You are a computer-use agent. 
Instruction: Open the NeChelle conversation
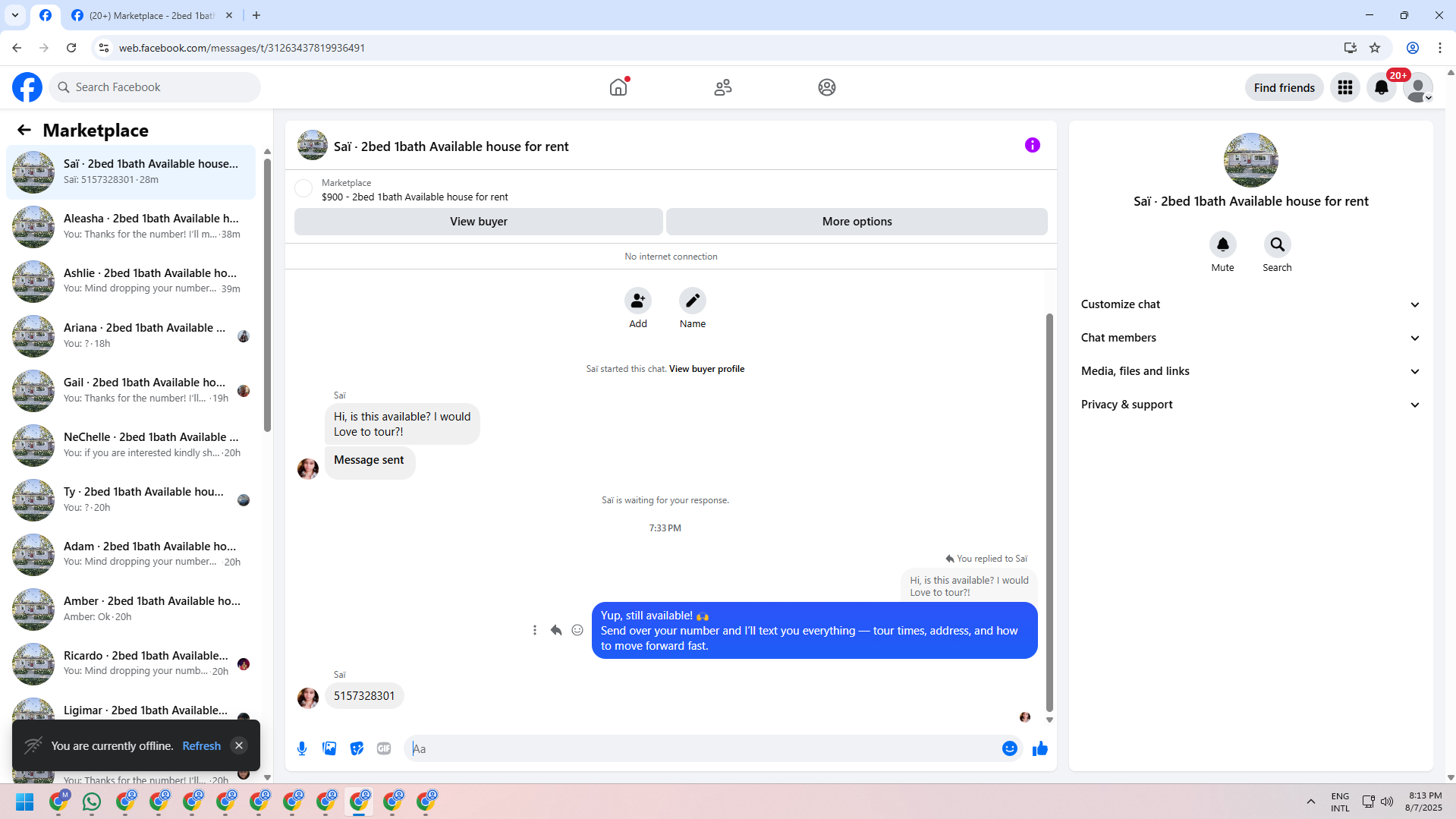131,446
